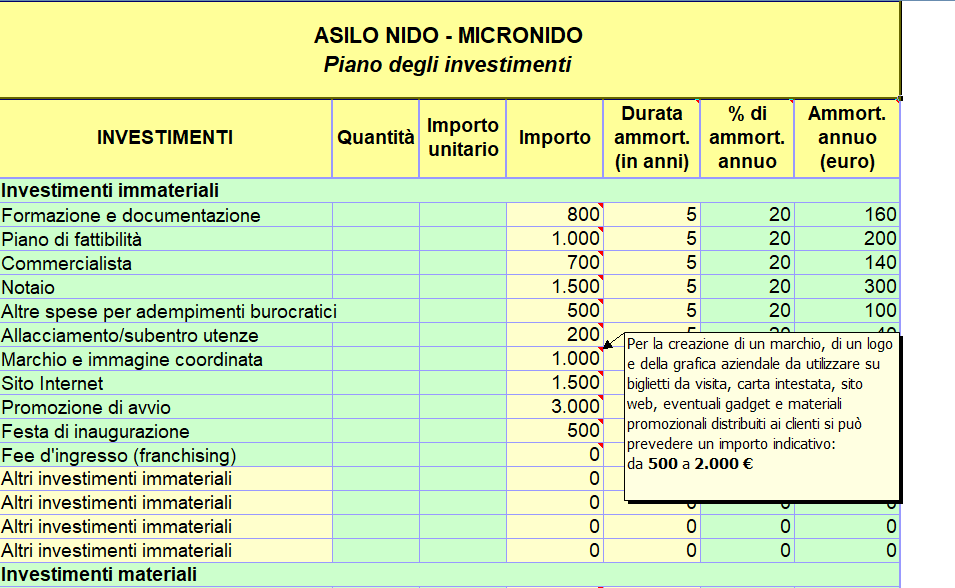This screenshot has width=955, height=588.
Task: Select the 'ASILO NIDO - MICRONIDO' title text
Action: click(448, 35)
